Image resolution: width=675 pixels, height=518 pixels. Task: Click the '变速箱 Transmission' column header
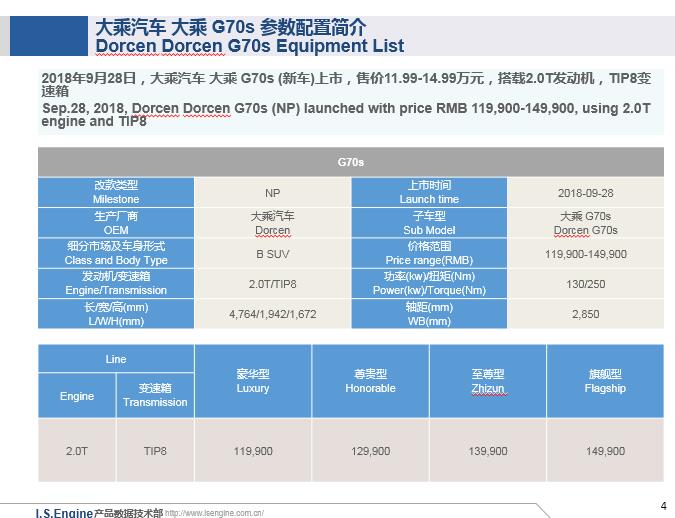click(x=155, y=396)
